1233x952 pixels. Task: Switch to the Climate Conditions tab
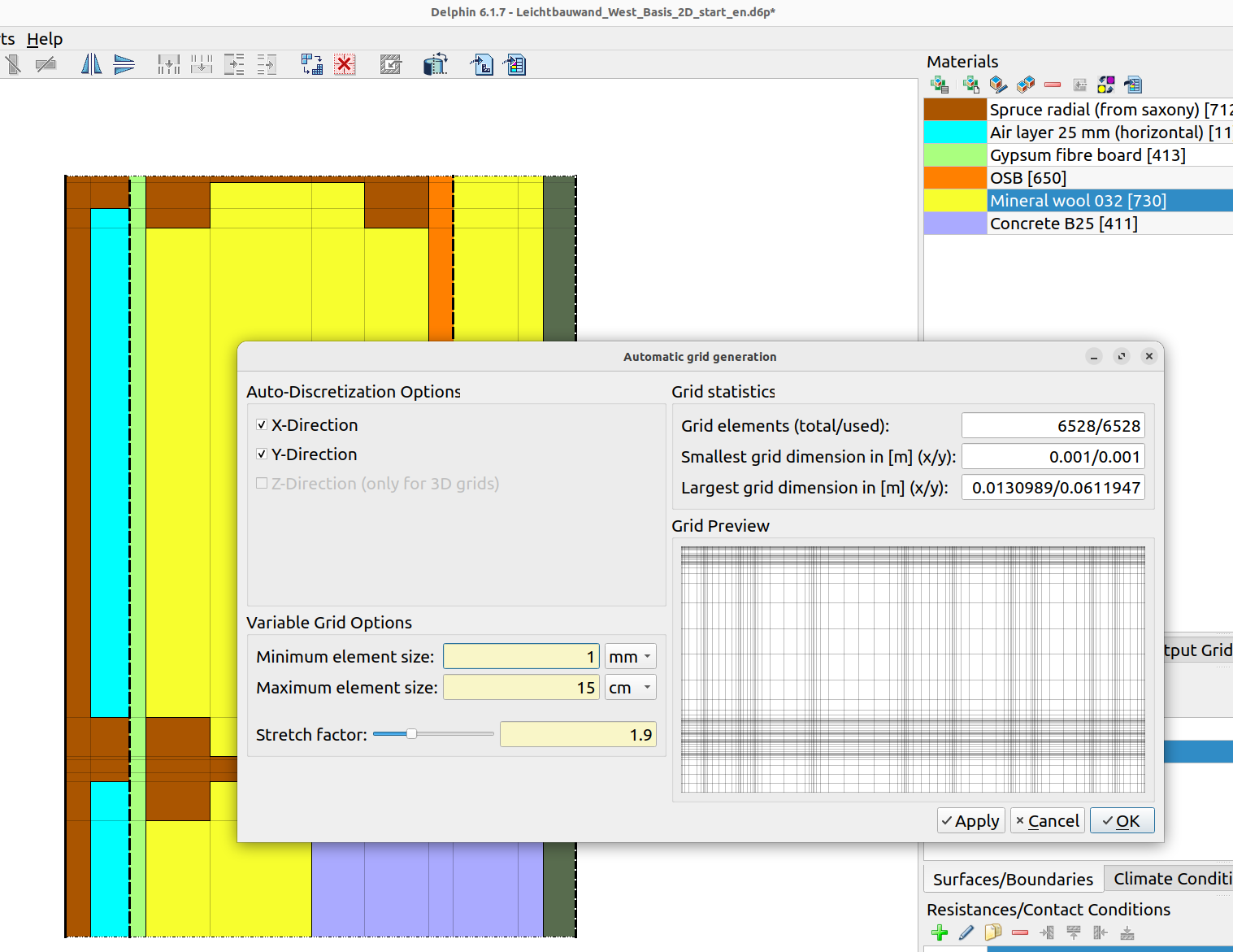click(1170, 879)
